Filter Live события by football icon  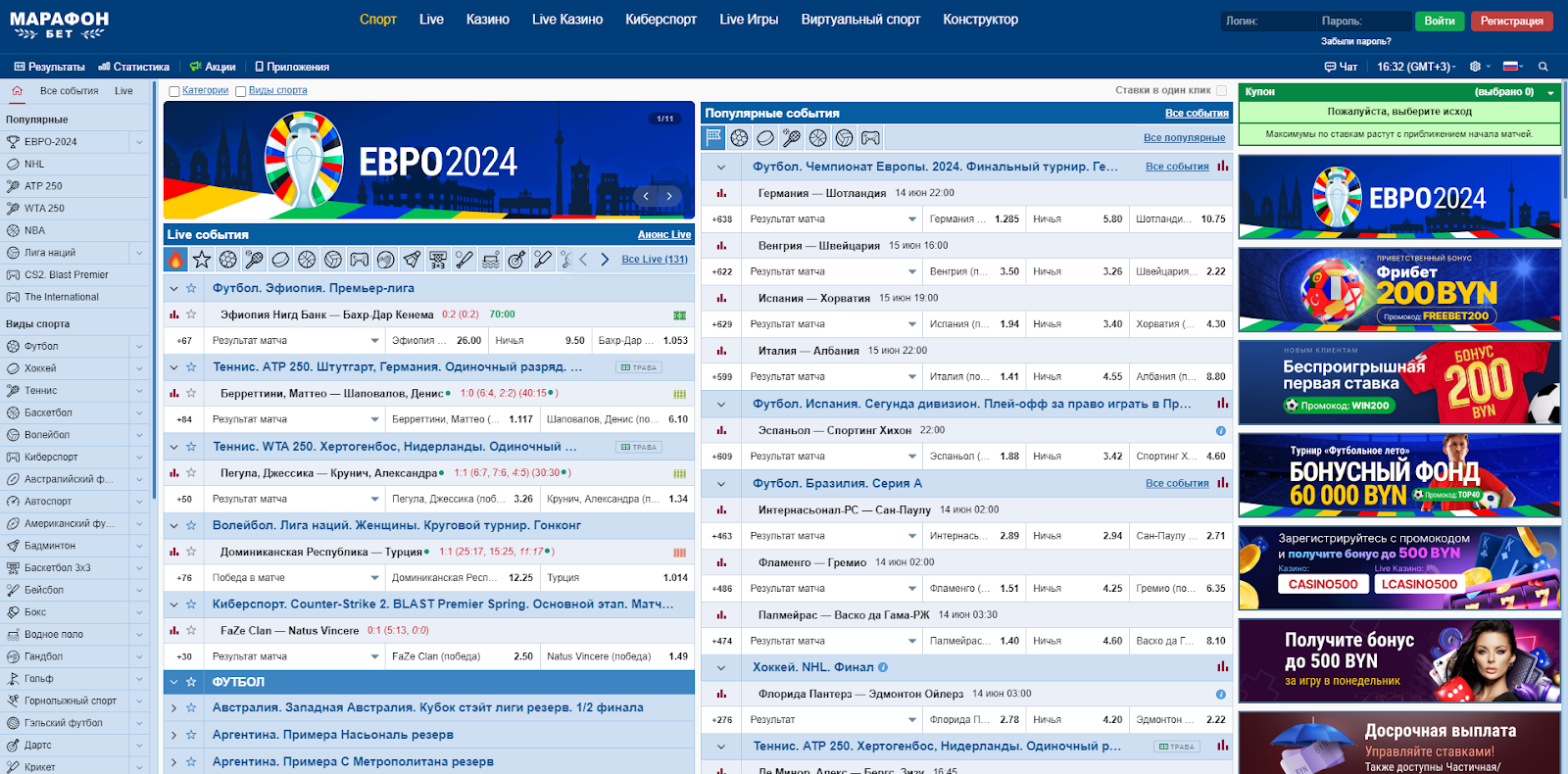(228, 260)
